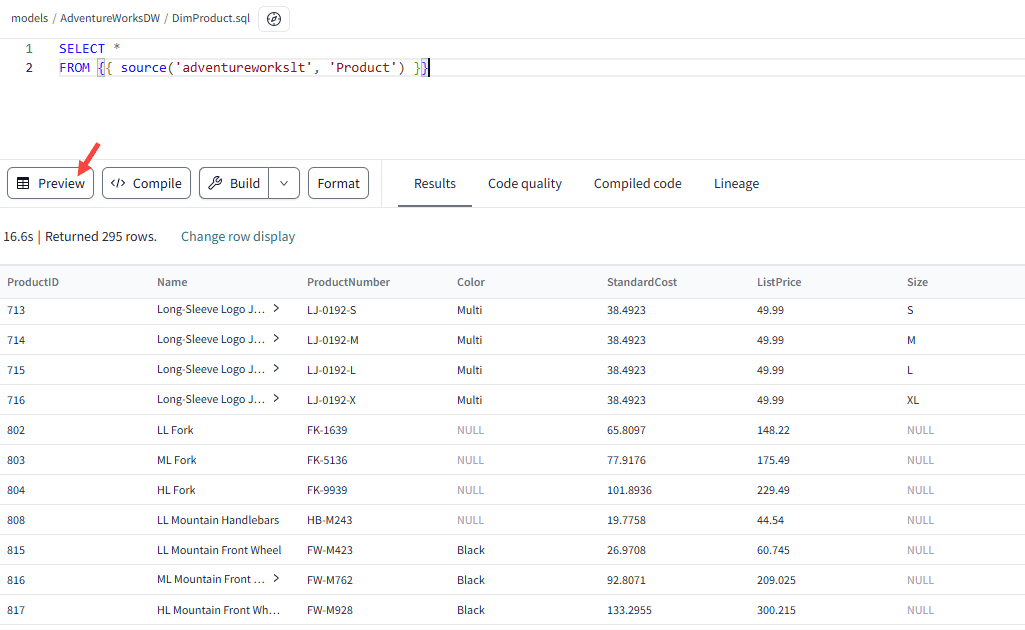This screenshot has height=630, width=1025.
Task: Click the LL Mountain Front Wheel cell
Action: pyautogui.click(x=219, y=551)
